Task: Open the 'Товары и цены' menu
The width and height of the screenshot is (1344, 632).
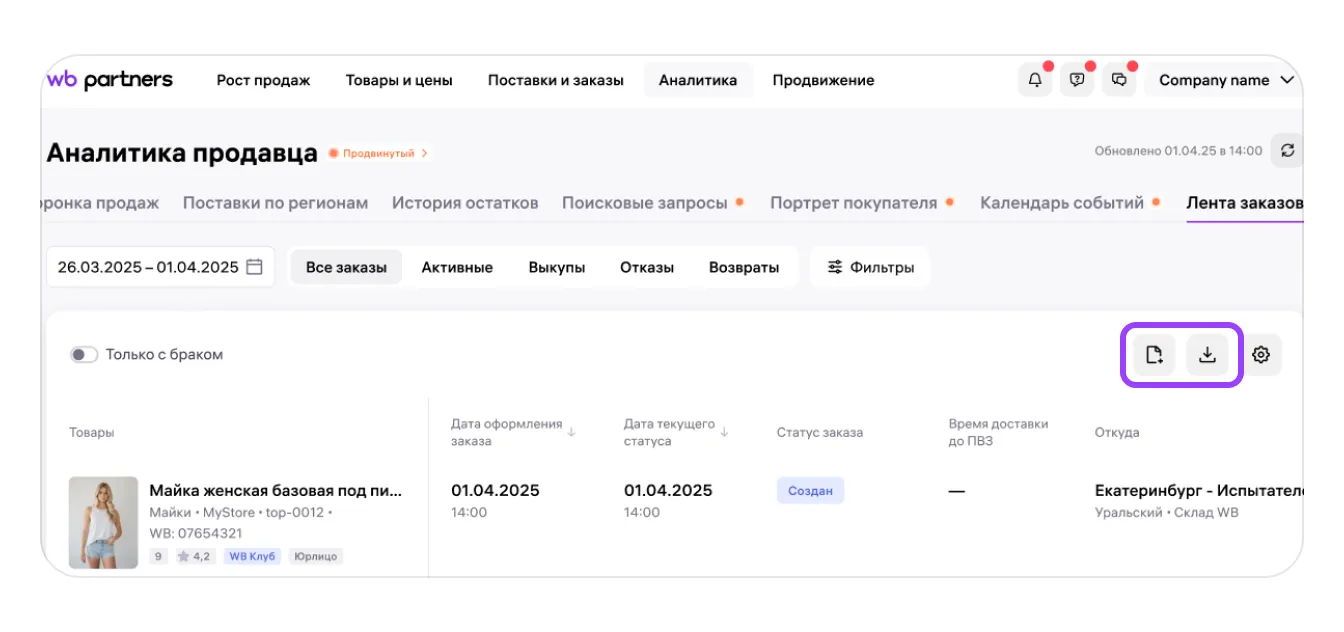Action: [x=399, y=80]
